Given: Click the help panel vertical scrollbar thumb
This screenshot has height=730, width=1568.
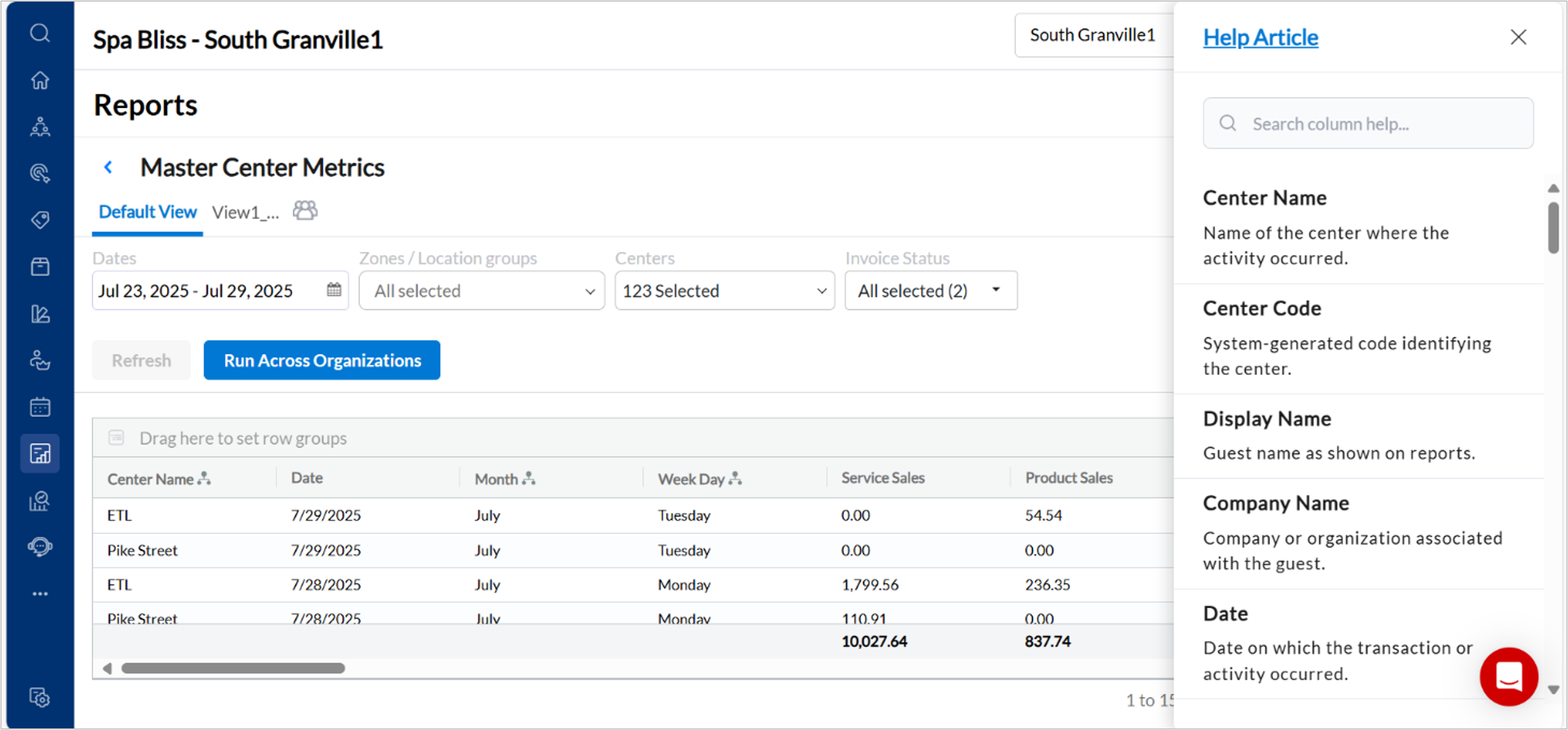Looking at the screenshot, I should [x=1554, y=228].
